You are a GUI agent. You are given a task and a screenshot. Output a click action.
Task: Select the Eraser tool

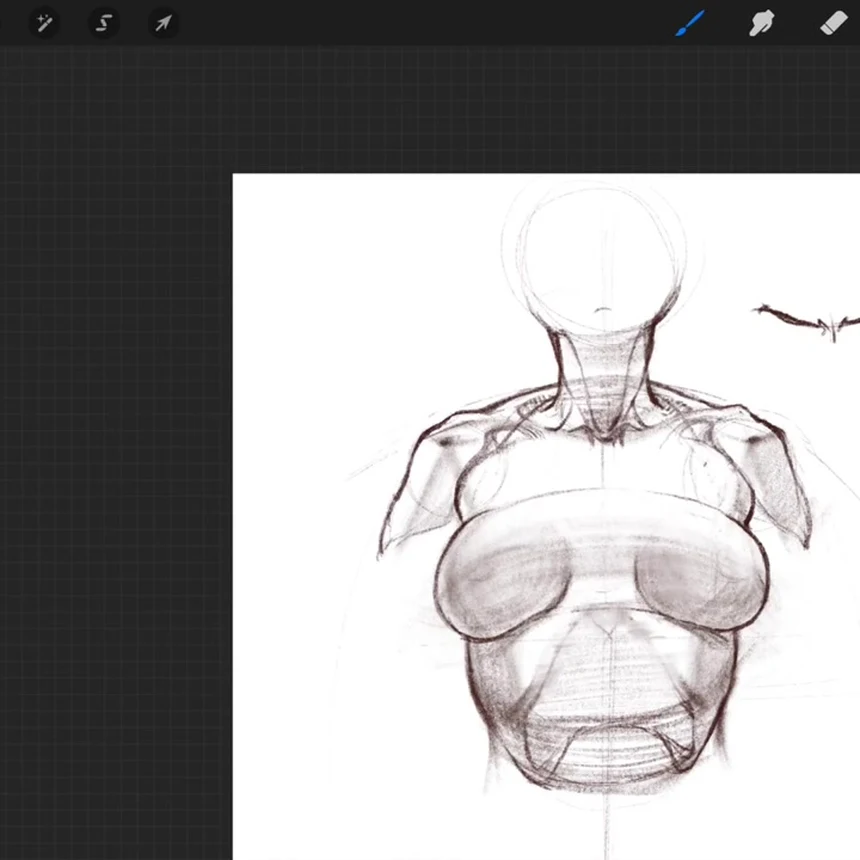[833, 24]
